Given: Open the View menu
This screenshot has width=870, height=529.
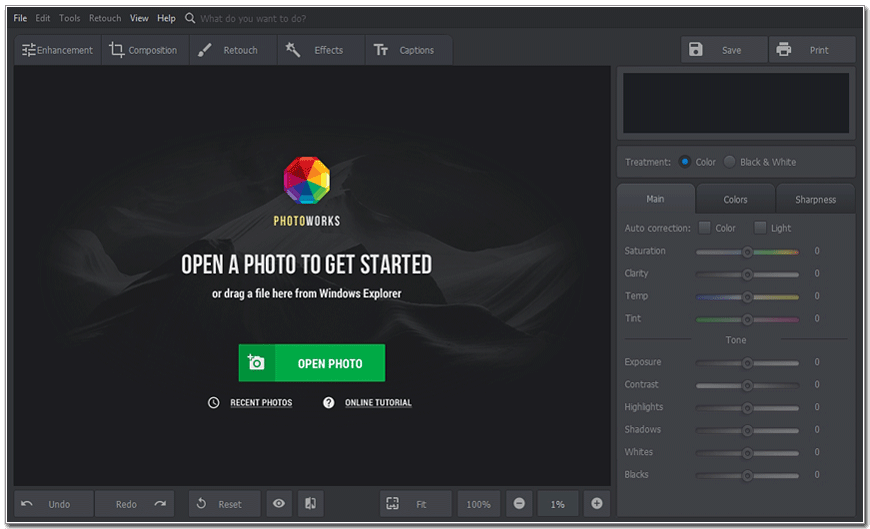Looking at the screenshot, I should click(139, 18).
